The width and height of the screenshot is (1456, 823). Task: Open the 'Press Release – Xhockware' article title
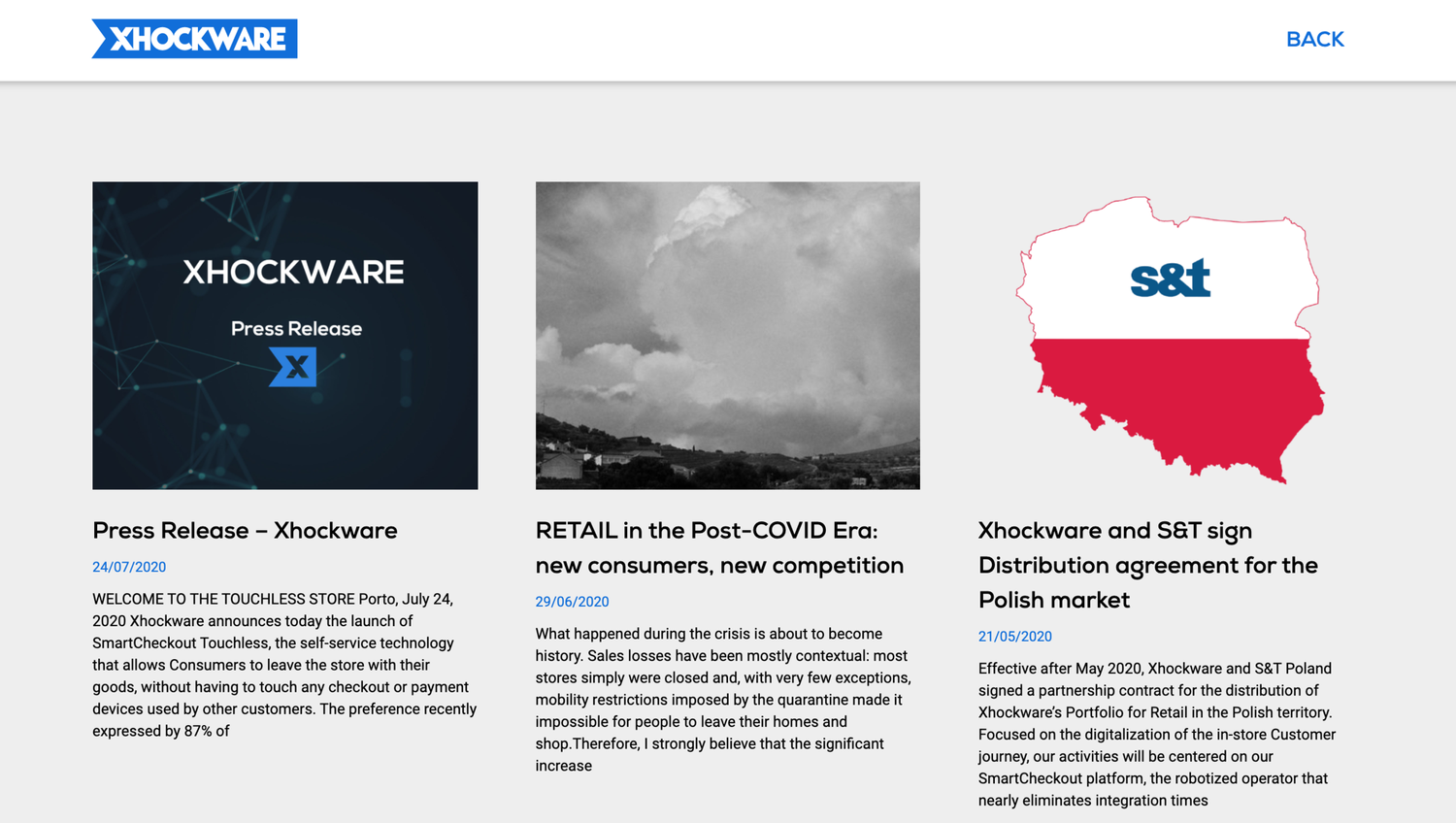[x=245, y=531]
